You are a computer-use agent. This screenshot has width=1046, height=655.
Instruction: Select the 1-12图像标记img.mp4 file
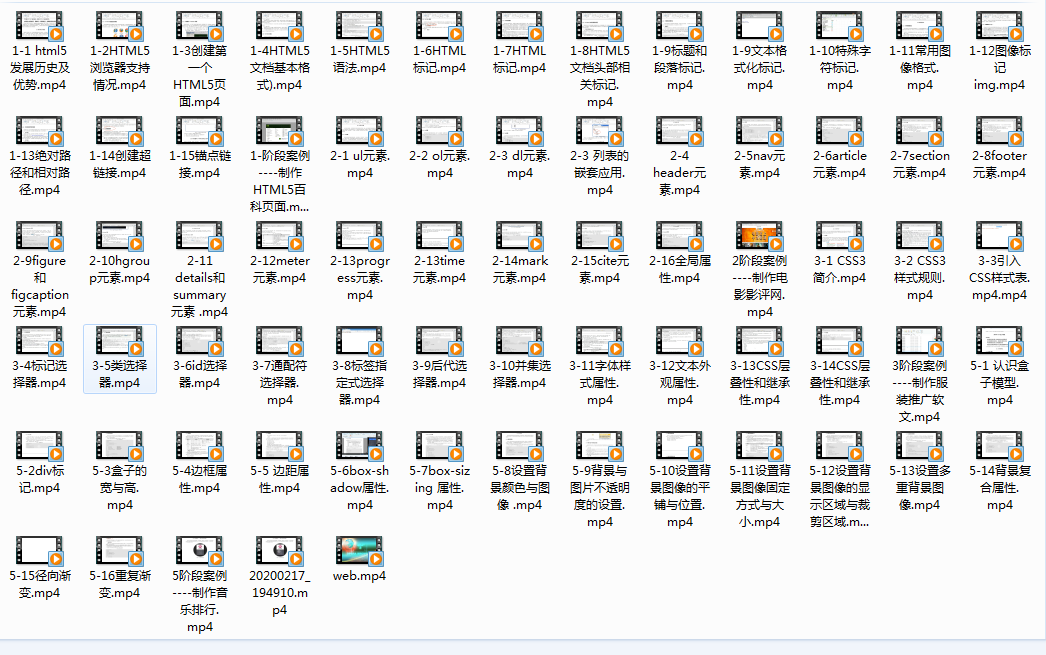click(x=1000, y=25)
